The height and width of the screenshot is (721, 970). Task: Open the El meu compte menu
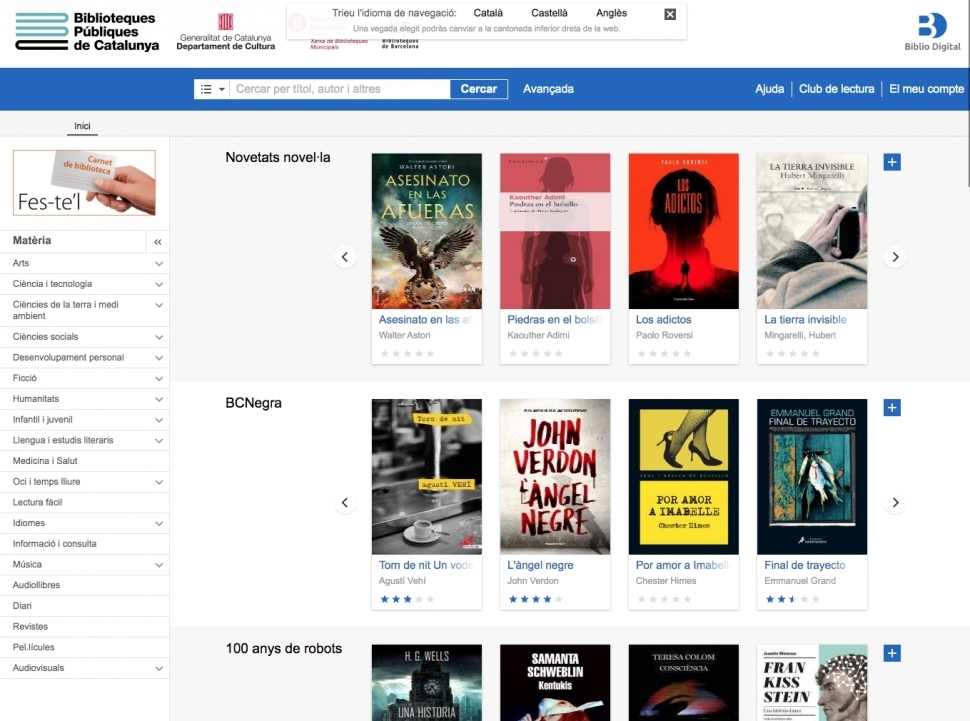coord(926,89)
